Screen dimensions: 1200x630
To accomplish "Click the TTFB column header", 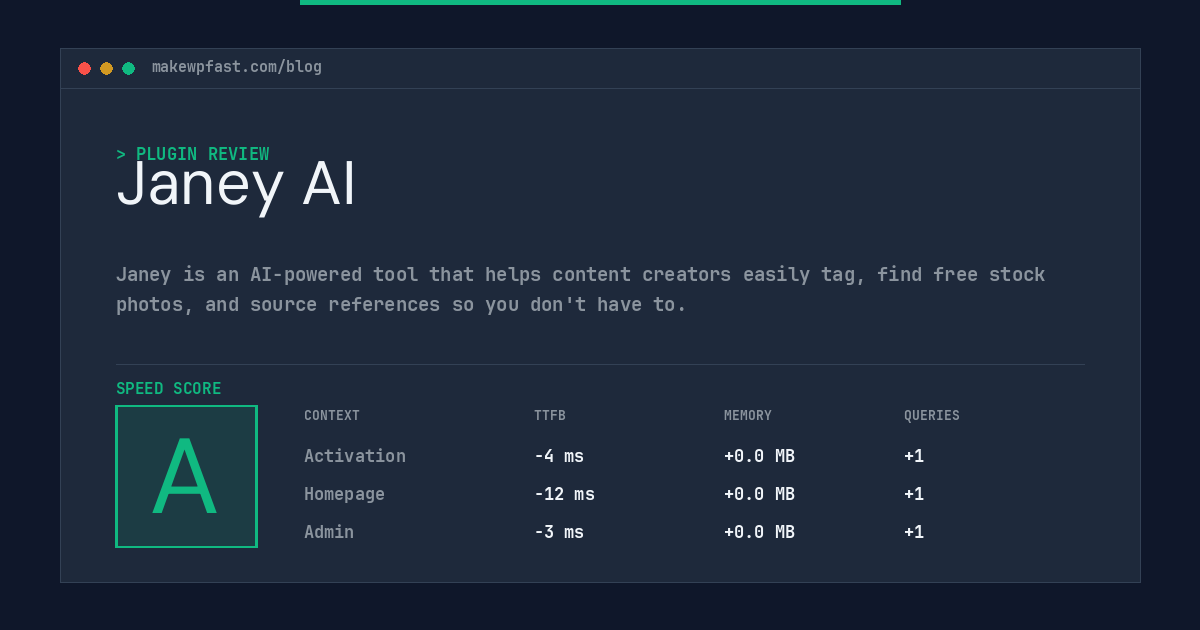I will click(x=550, y=416).
